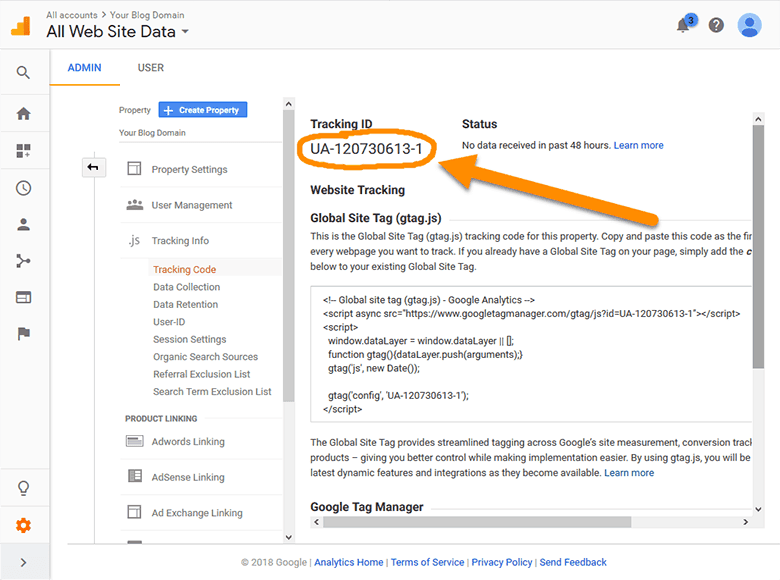Open Customization dashboards icon

coord(23,151)
